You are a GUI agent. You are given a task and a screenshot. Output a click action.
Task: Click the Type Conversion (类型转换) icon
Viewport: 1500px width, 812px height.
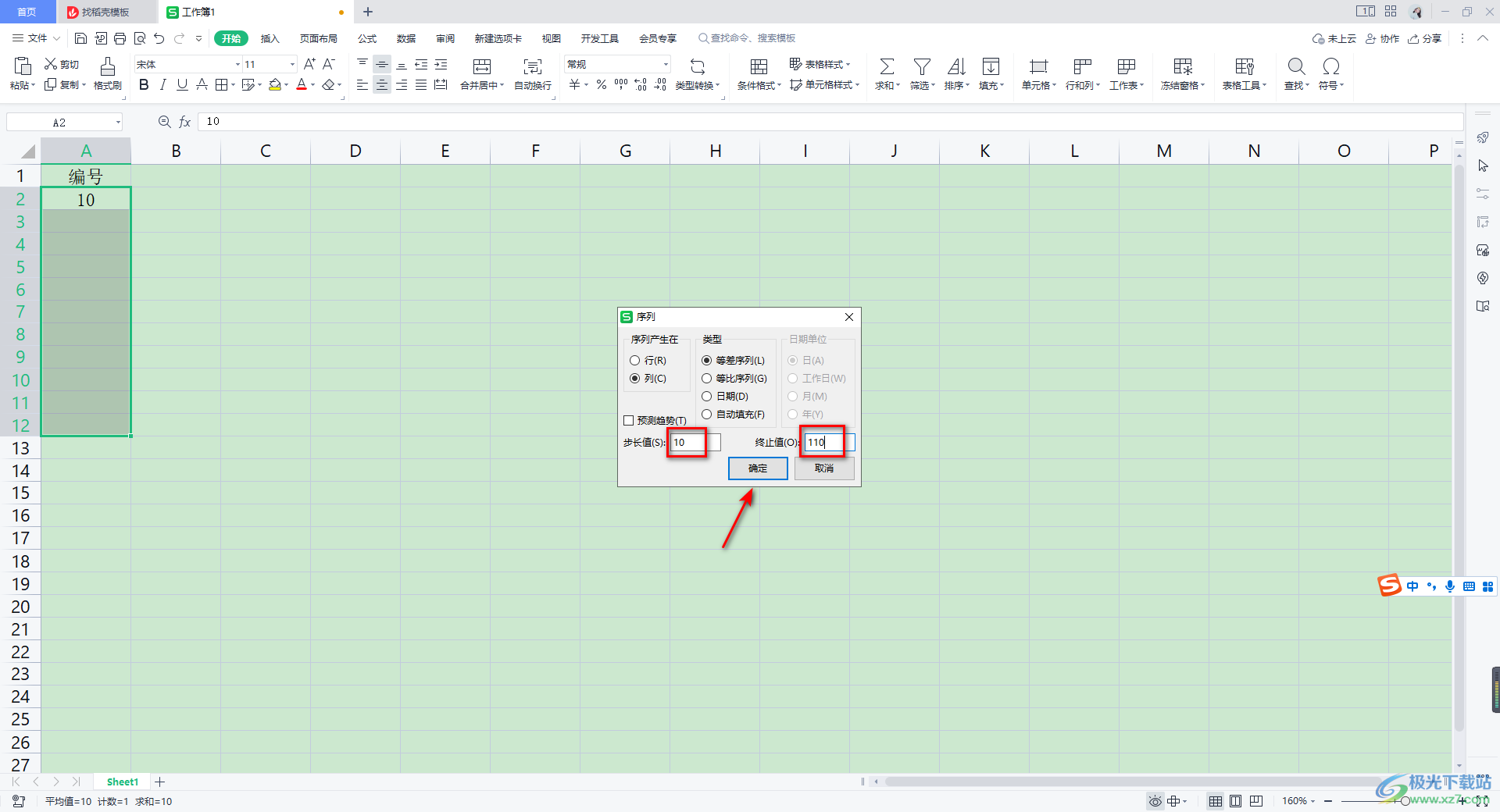pyautogui.click(x=698, y=66)
